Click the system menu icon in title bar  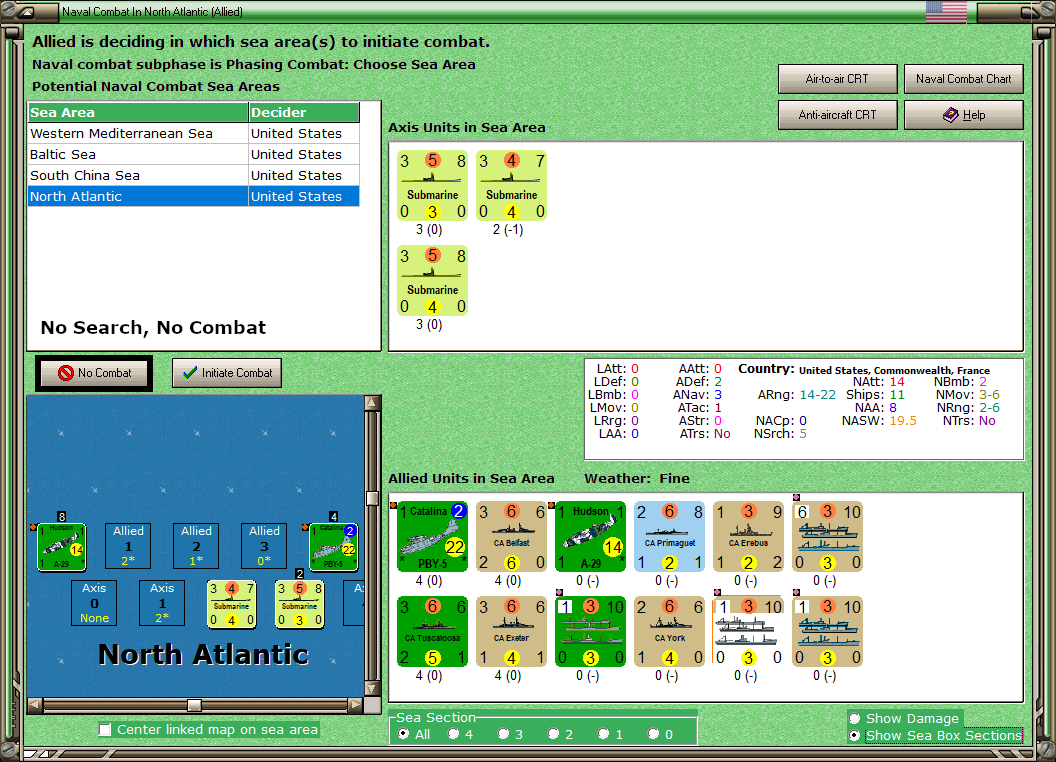(26, 11)
